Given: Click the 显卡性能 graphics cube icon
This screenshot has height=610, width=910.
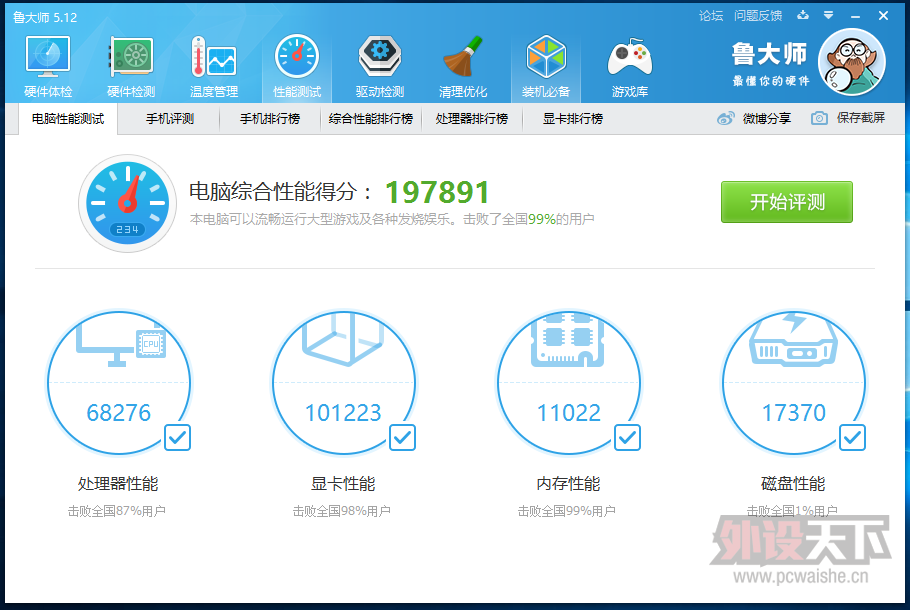Looking at the screenshot, I should [343, 340].
